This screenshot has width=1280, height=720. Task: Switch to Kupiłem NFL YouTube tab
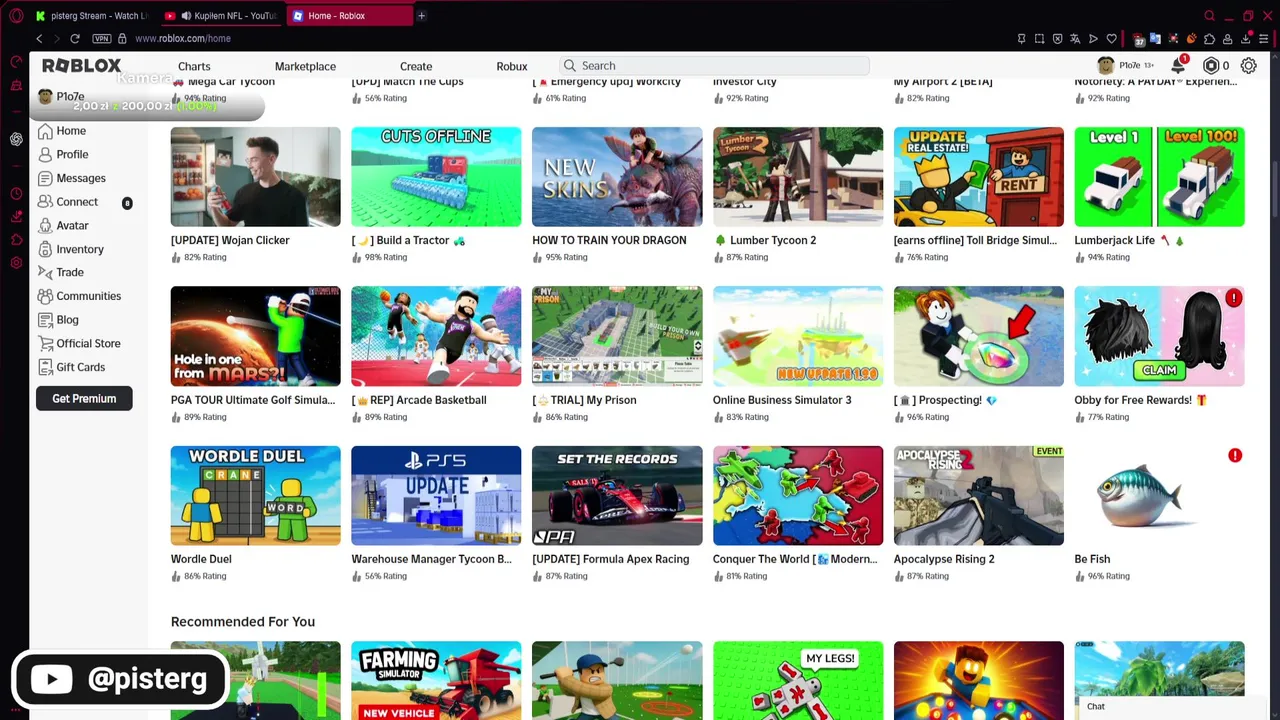click(x=222, y=15)
